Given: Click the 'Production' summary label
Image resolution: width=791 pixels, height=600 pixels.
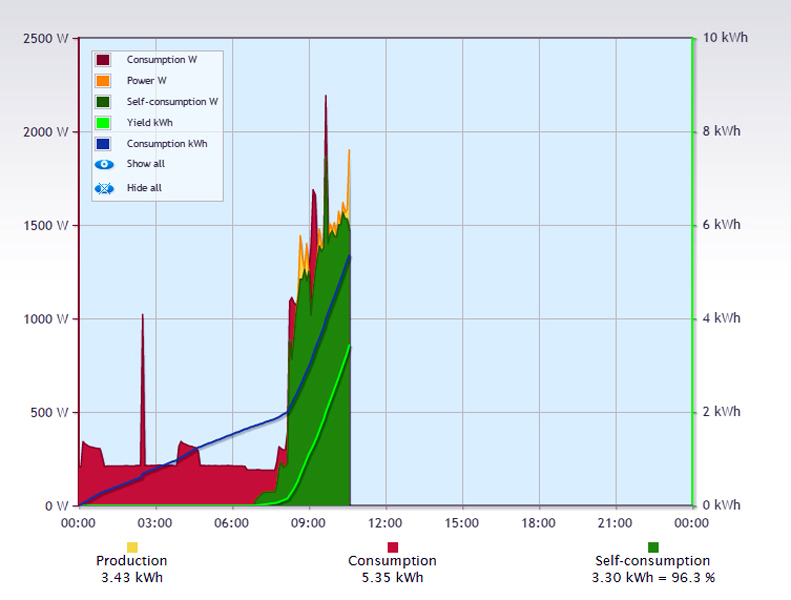Looking at the screenshot, I should point(132,561).
